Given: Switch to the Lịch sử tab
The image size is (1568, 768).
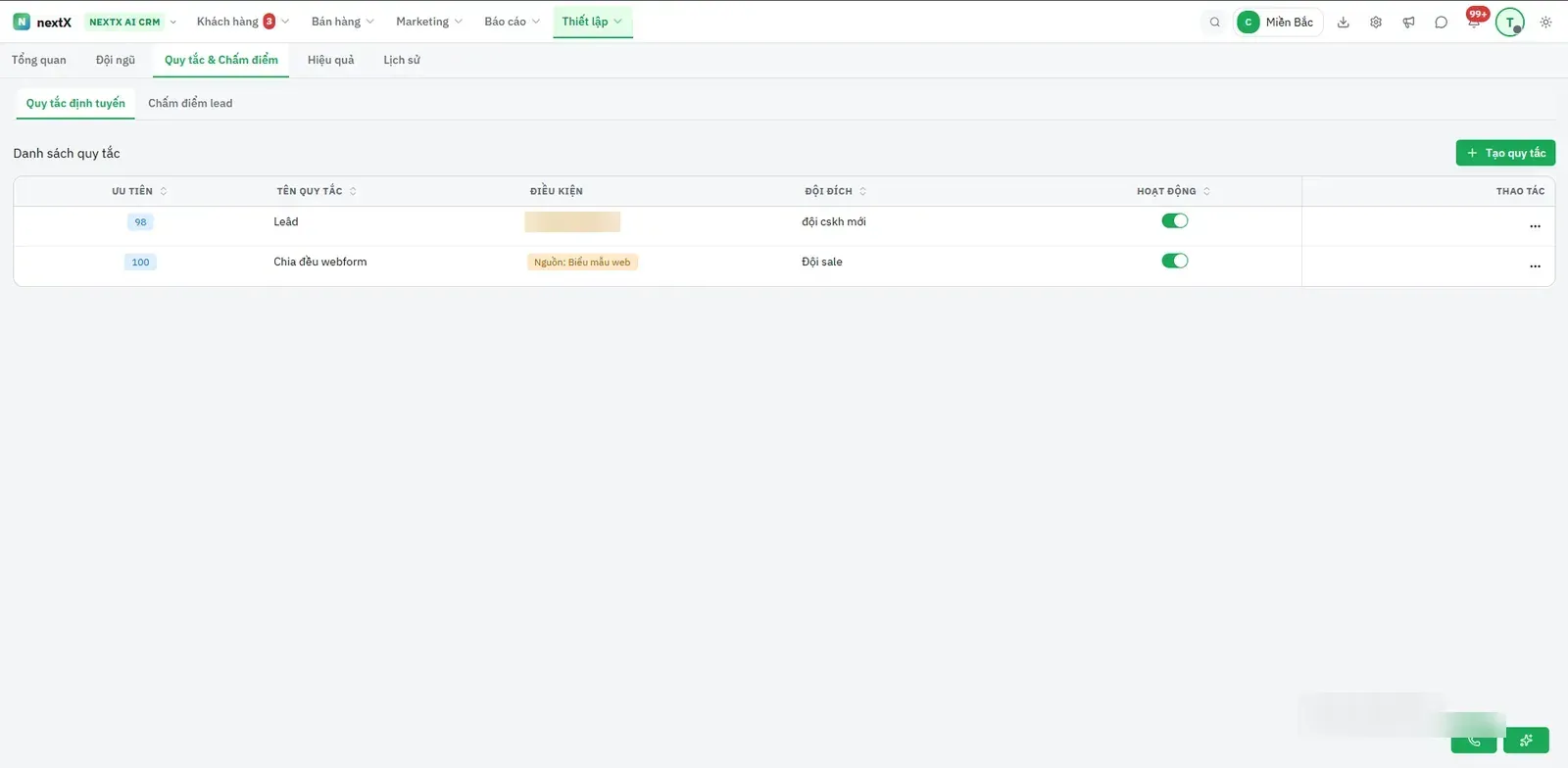Looking at the screenshot, I should tap(402, 60).
